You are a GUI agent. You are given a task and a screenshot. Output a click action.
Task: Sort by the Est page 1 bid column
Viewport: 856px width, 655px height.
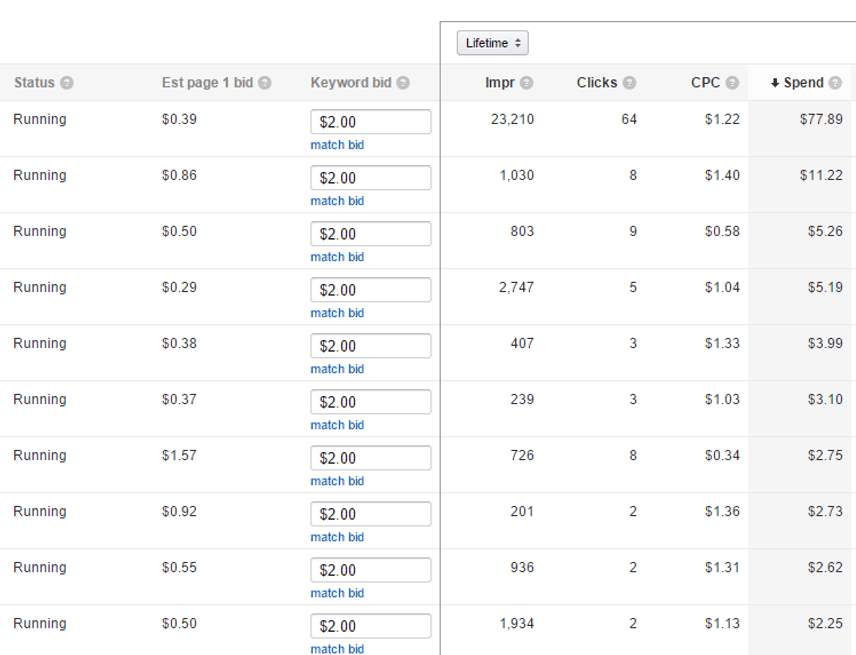tap(206, 83)
